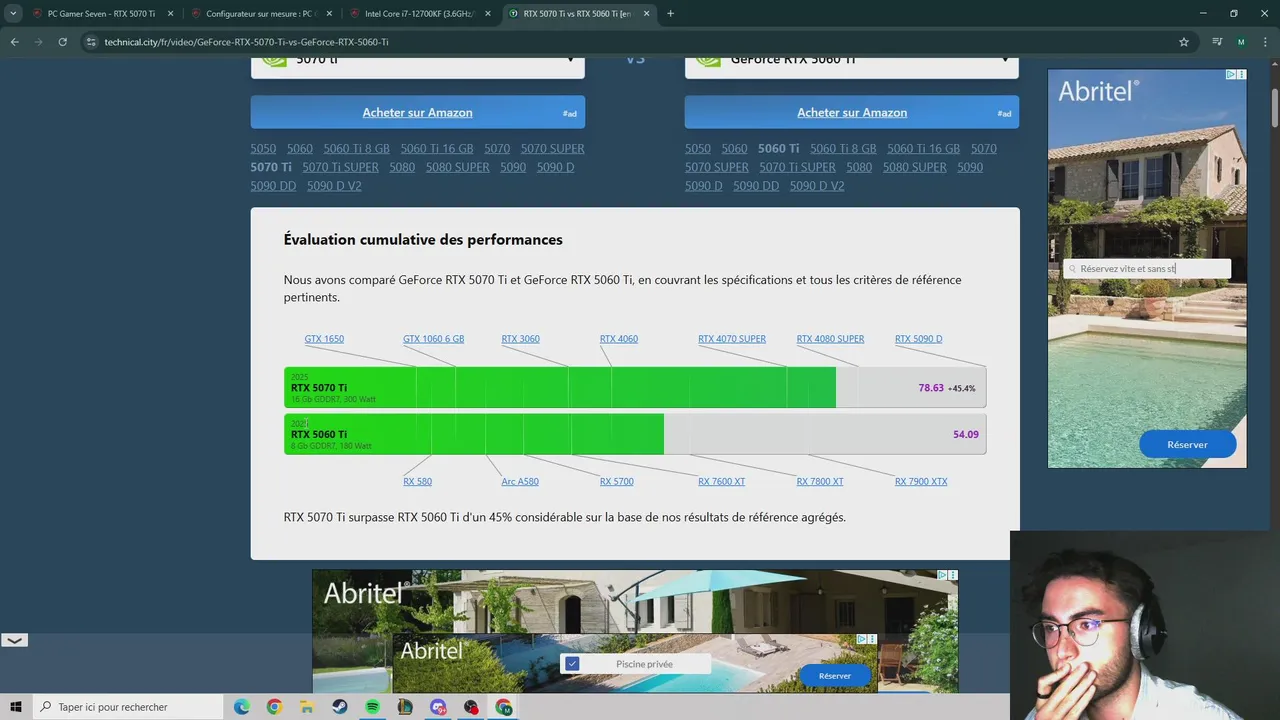
Task: Open the Chrome profile M window in taskbar
Action: pos(504,707)
